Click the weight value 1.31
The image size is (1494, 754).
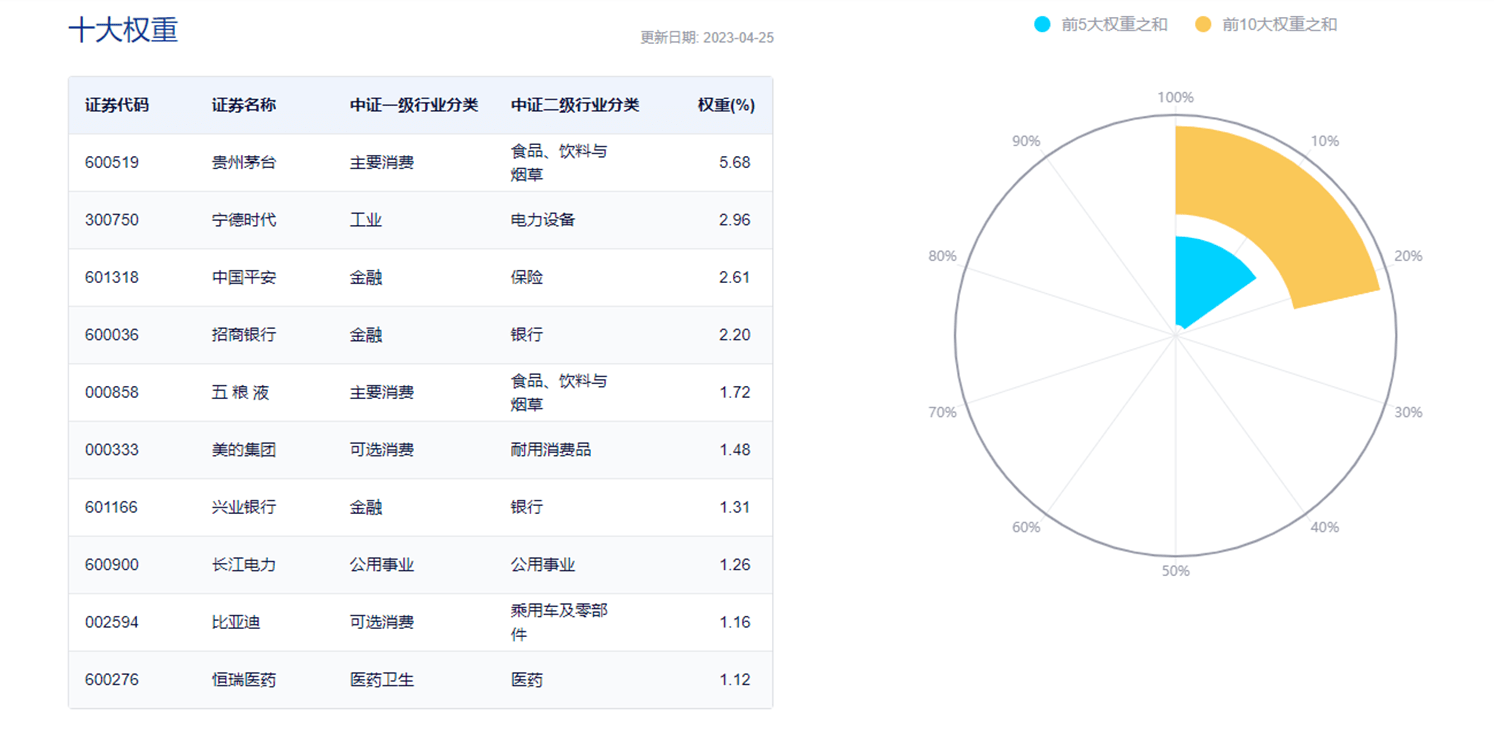(x=734, y=507)
